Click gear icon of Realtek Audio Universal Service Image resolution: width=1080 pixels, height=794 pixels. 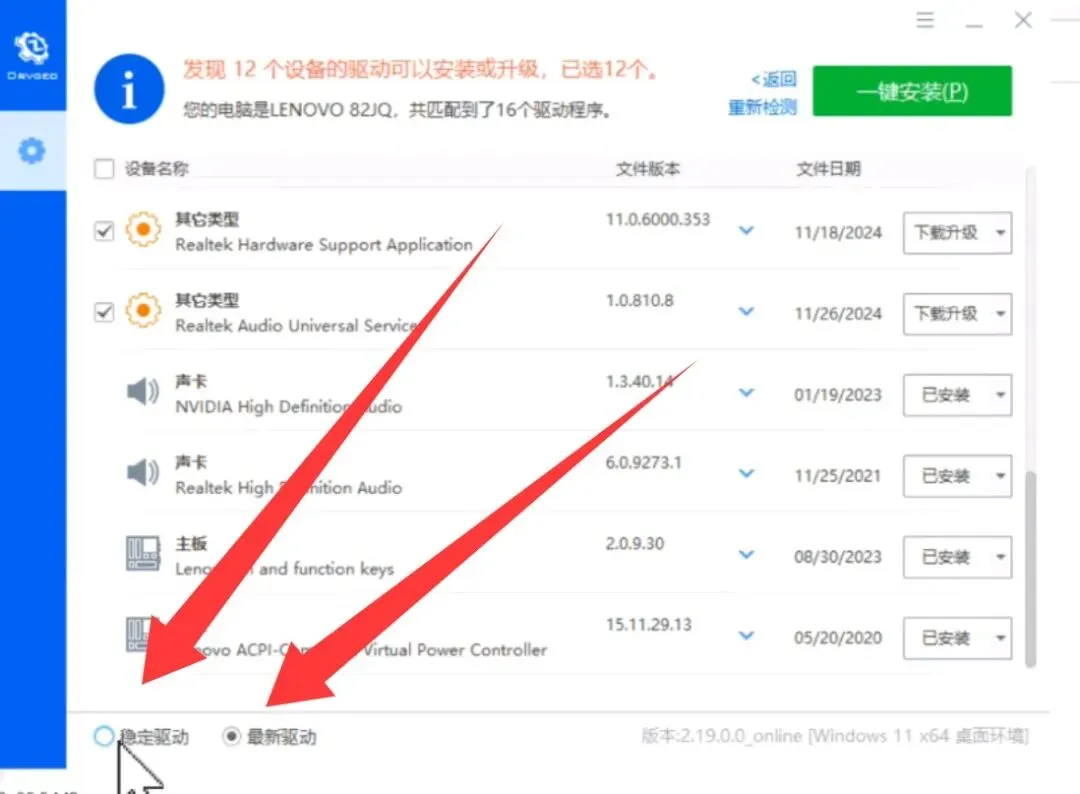[143, 311]
